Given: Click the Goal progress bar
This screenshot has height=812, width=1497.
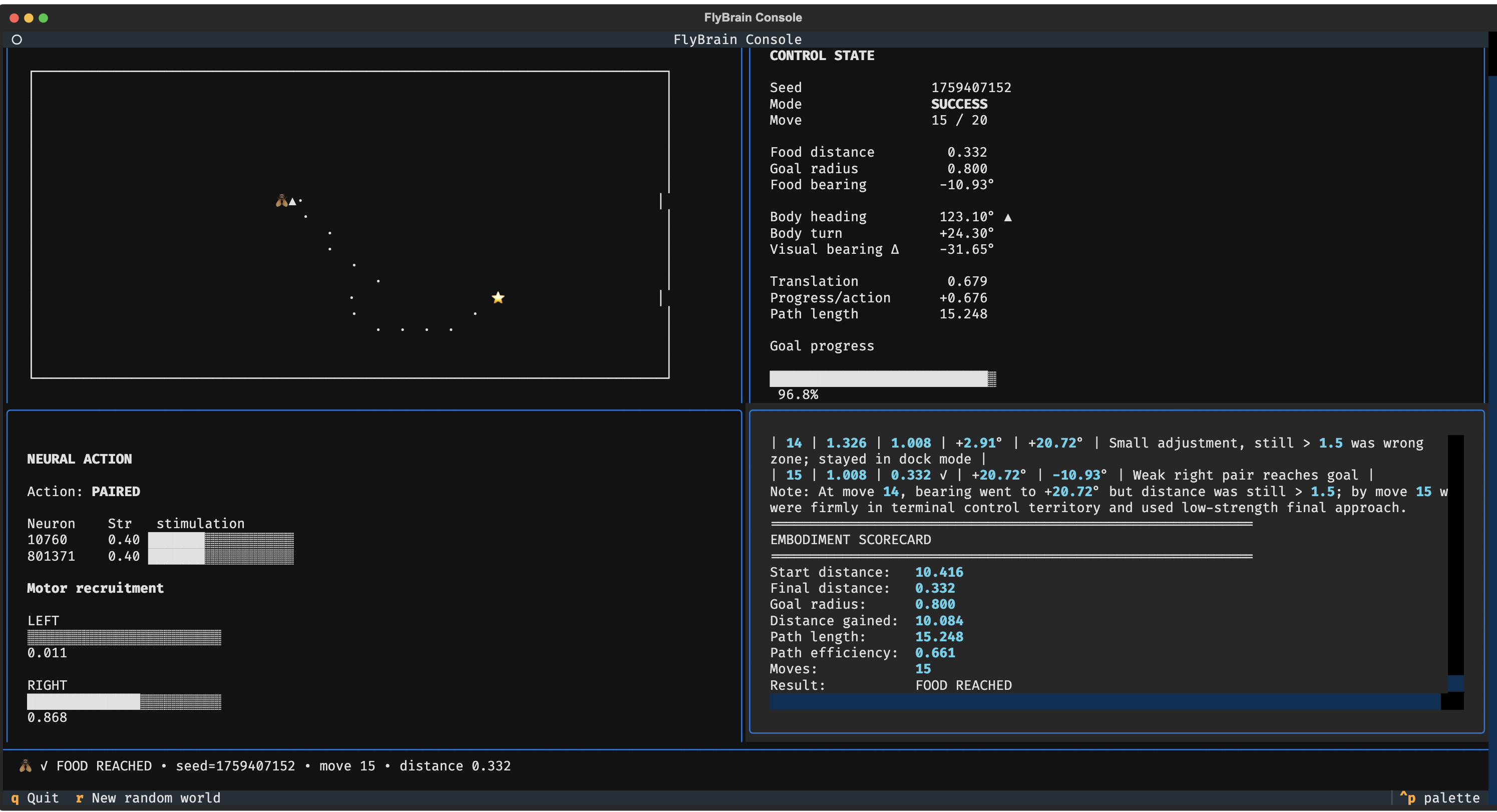Looking at the screenshot, I should (x=883, y=378).
